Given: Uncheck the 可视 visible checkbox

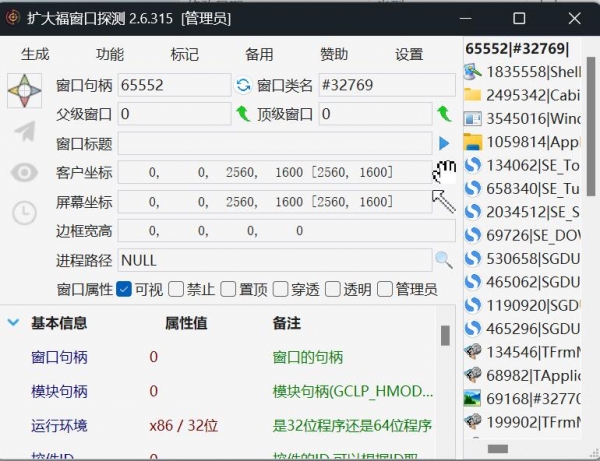Looking at the screenshot, I should [124, 289].
